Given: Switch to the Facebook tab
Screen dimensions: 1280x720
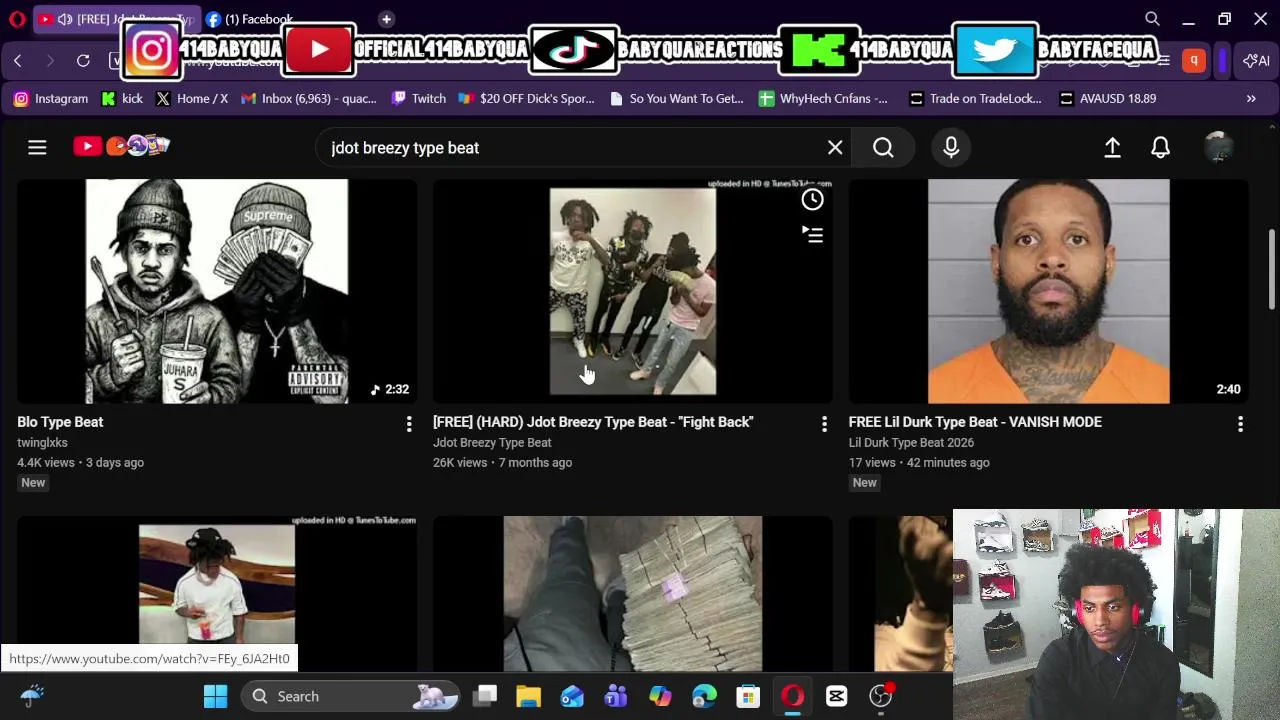Looking at the screenshot, I should pos(250,19).
